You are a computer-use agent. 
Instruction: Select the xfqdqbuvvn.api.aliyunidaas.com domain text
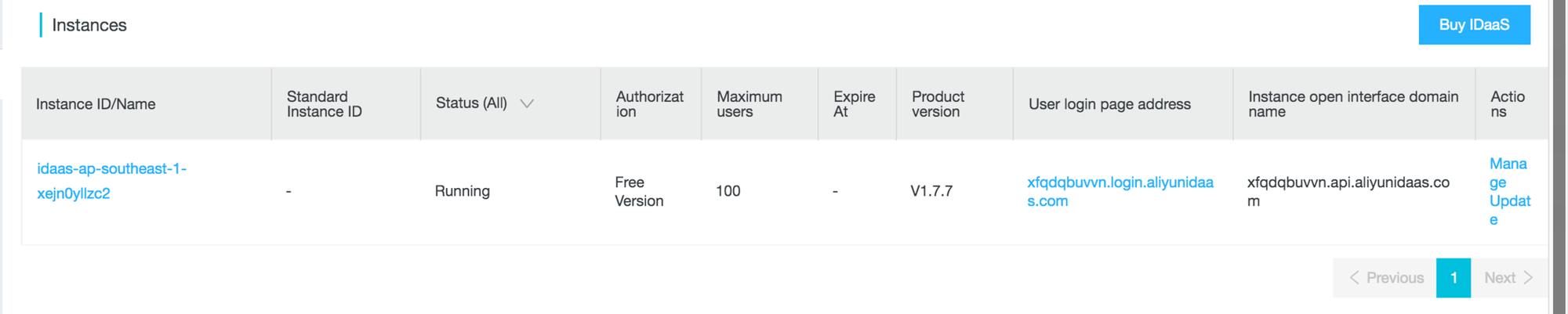coord(1347,191)
